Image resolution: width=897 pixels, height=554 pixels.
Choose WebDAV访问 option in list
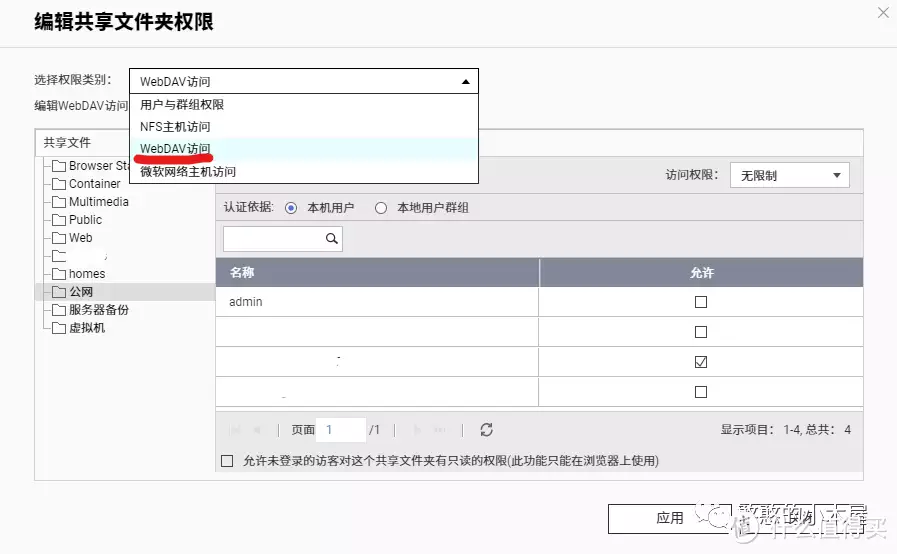(304, 149)
